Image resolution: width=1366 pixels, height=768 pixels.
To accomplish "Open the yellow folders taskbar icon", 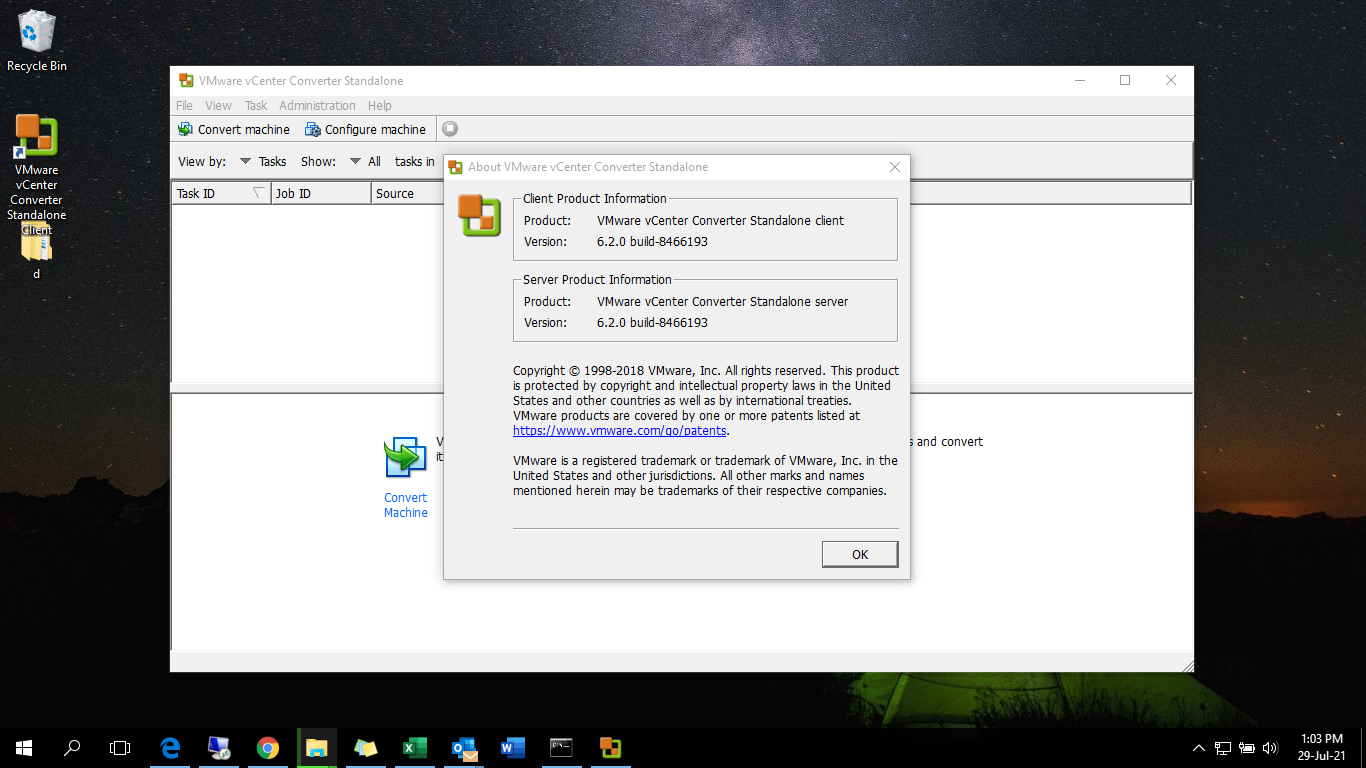I will [x=365, y=747].
